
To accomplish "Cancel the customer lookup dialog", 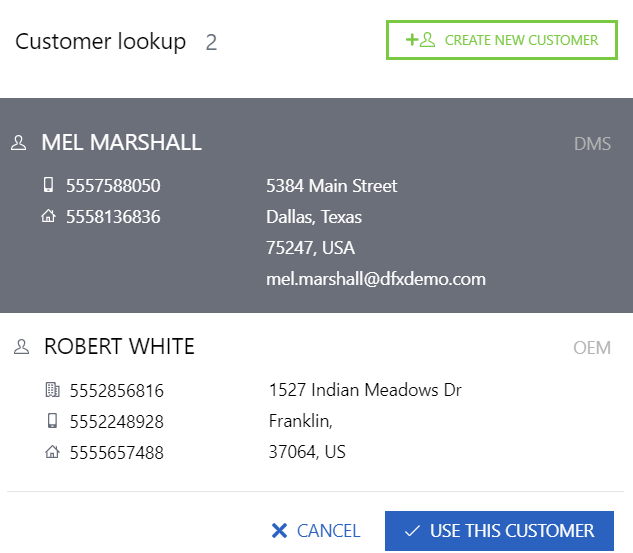I will point(316,531).
